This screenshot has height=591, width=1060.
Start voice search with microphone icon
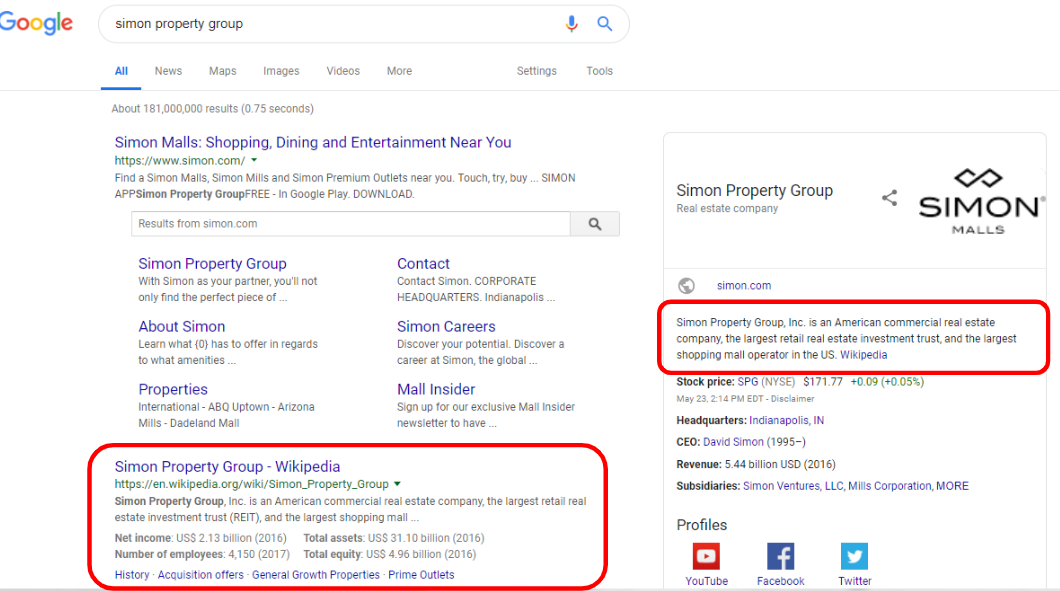coord(571,24)
